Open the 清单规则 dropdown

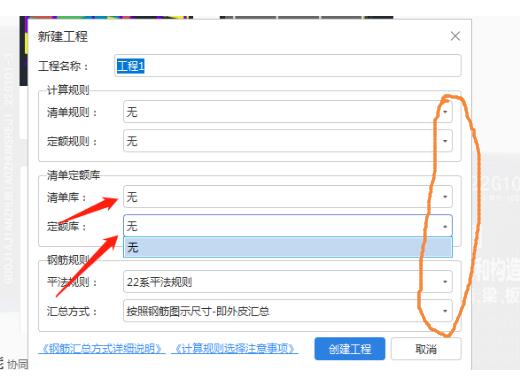point(288,112)
